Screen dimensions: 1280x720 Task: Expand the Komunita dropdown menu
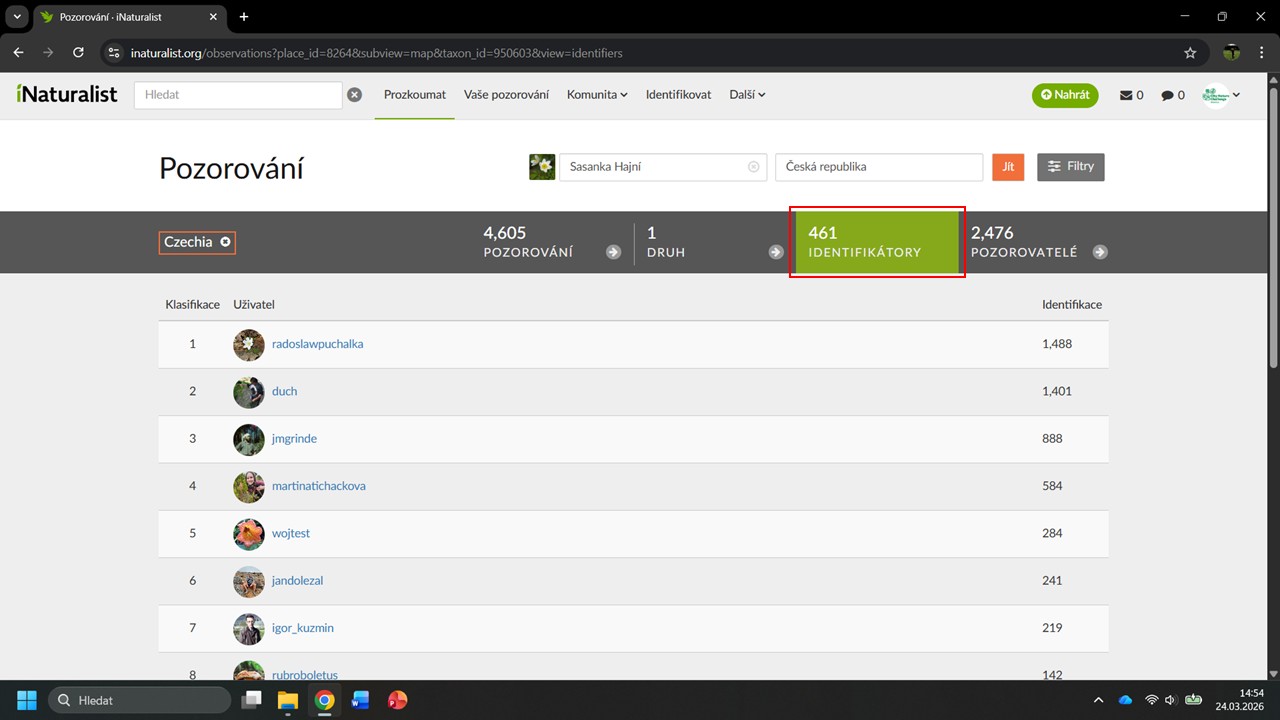coord(597,95)
